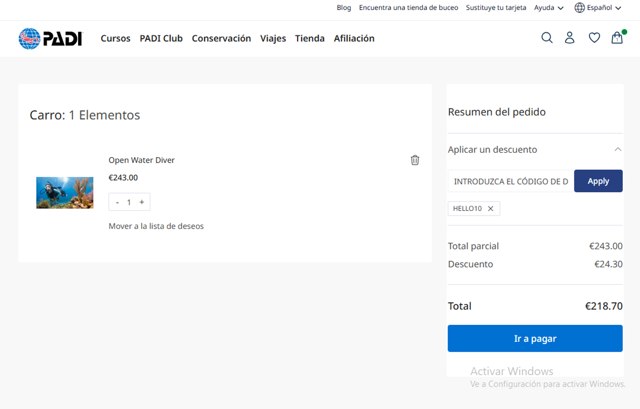Open the shopping bag cart icon
The width and height of the screenshot is (640, 409).
point(618,38)
